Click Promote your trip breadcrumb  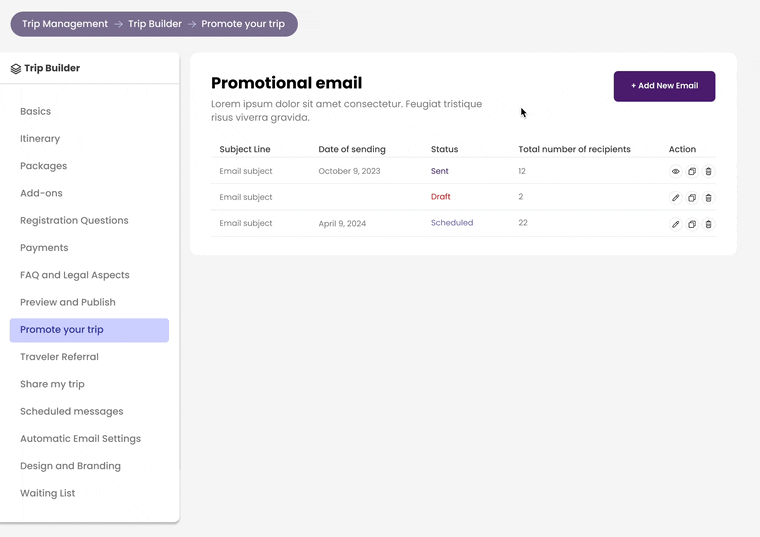tap(243, 24)
